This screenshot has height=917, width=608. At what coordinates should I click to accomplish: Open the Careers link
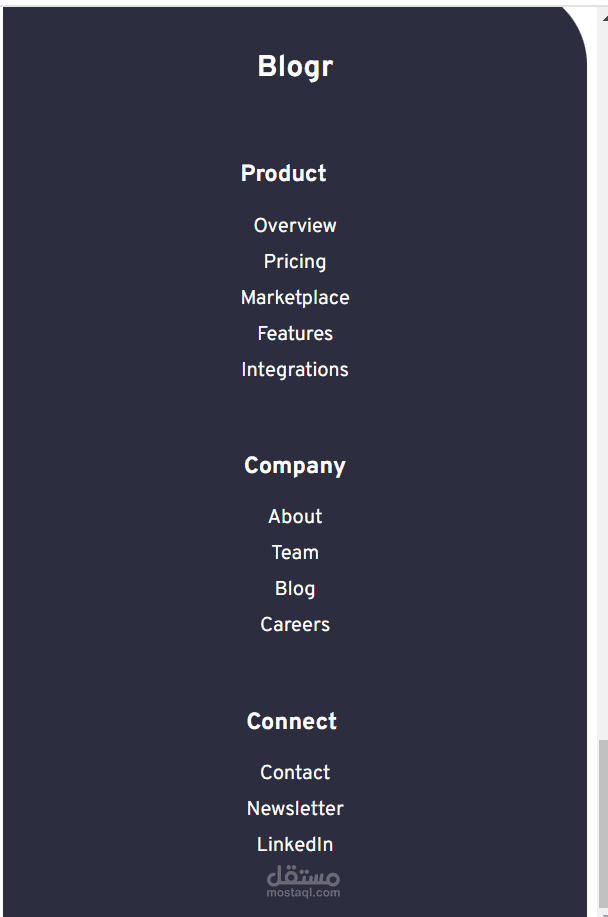tap(295, 624)
